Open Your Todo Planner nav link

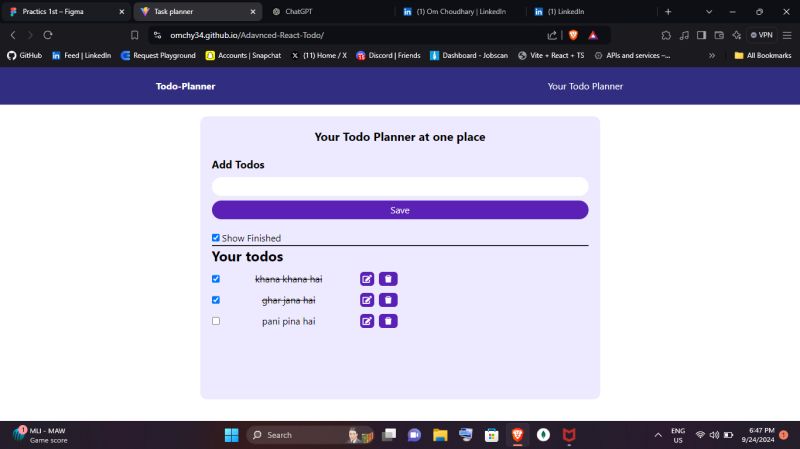585,86
